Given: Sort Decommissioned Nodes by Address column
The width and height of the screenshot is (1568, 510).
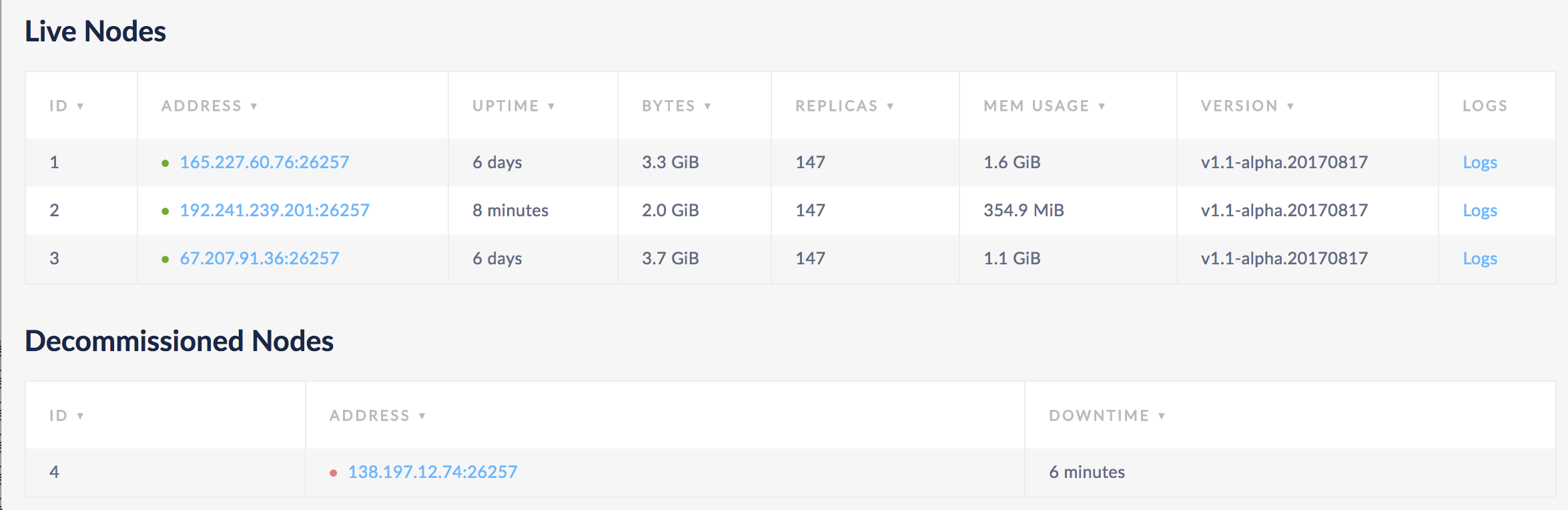Looking at the screenshot, I should 376,416.
